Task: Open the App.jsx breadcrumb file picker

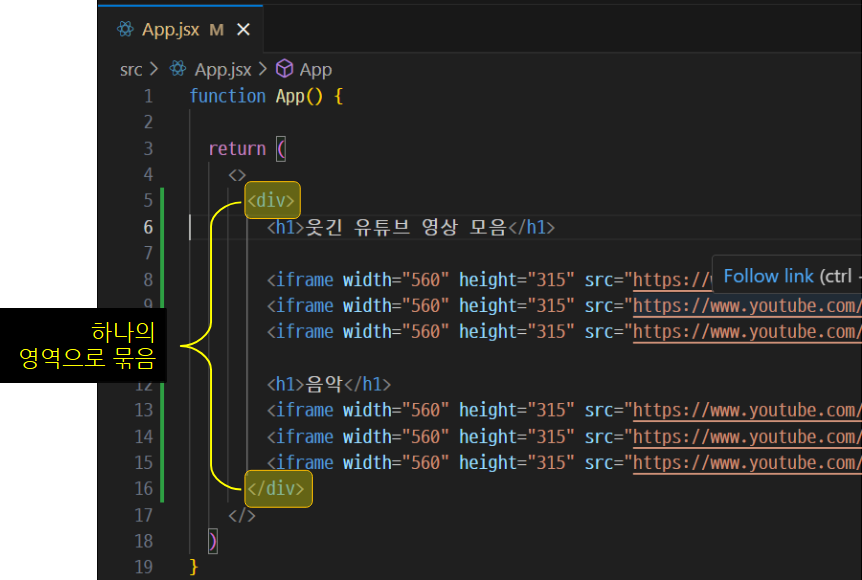Action: coord(222,69)
